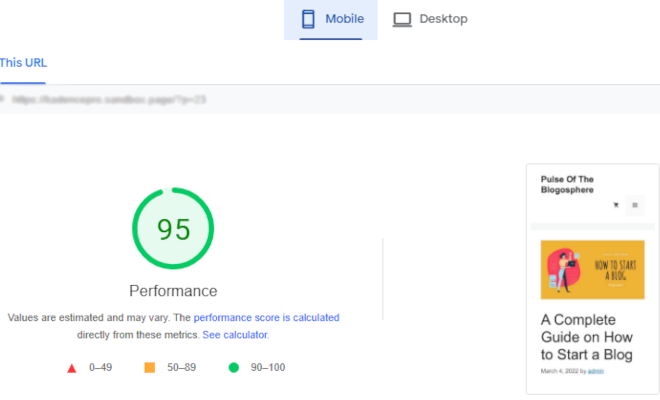Click the 90–100 range text
Image resolution: width=660 pixels, height=400 pixels.
click(x=268, y=368)
